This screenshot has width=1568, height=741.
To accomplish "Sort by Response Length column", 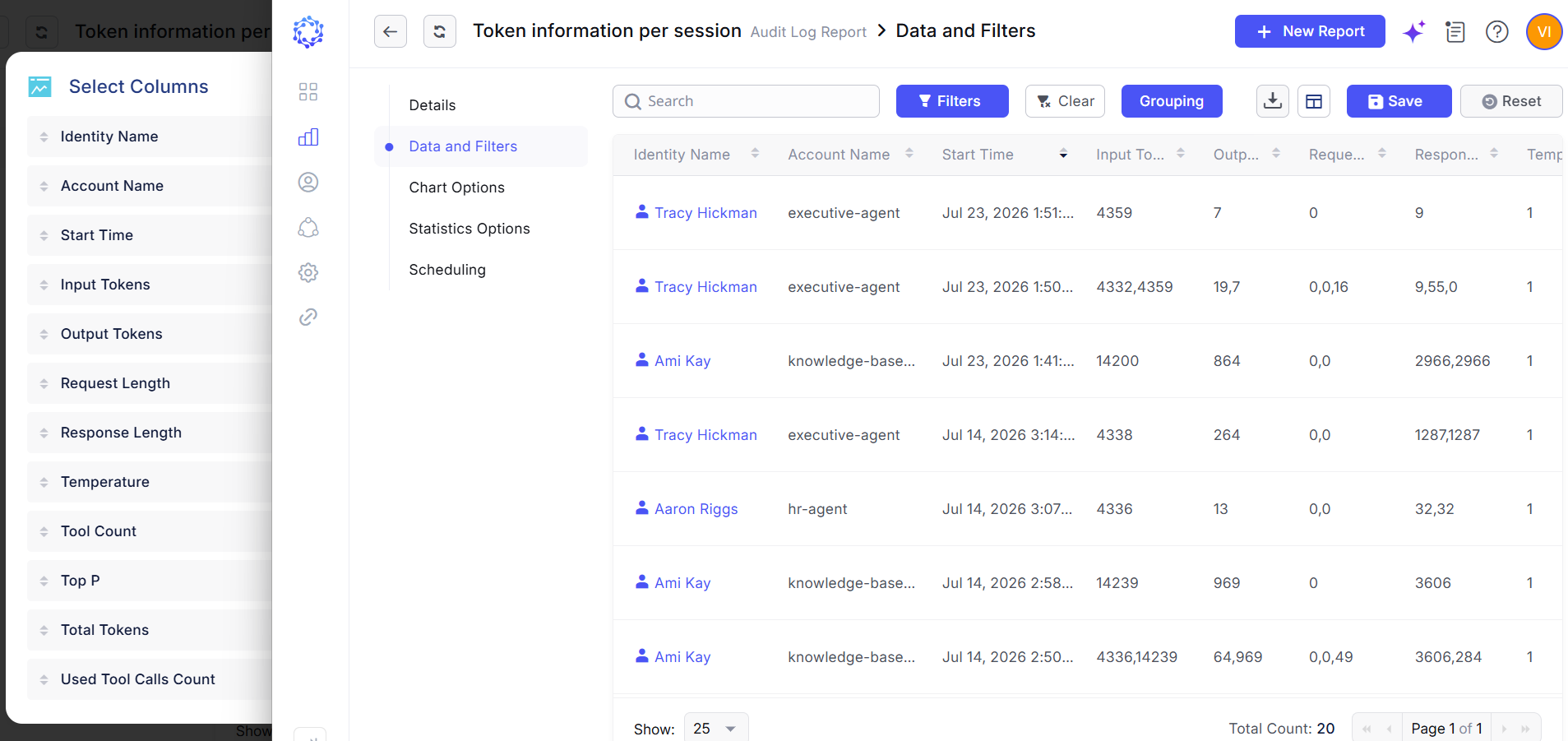I will 1494,154.
